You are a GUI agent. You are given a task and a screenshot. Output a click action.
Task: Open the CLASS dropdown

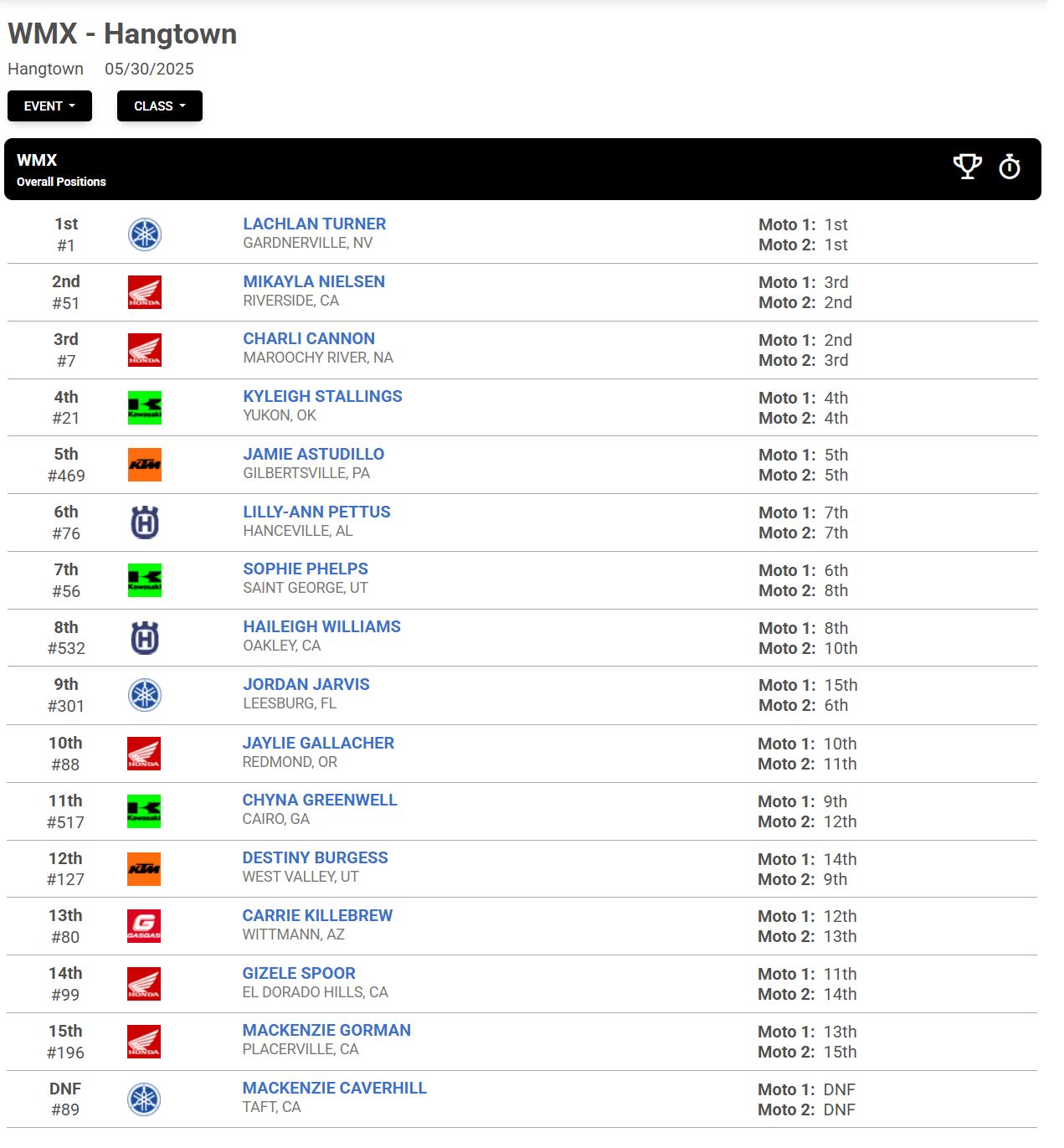159,106
